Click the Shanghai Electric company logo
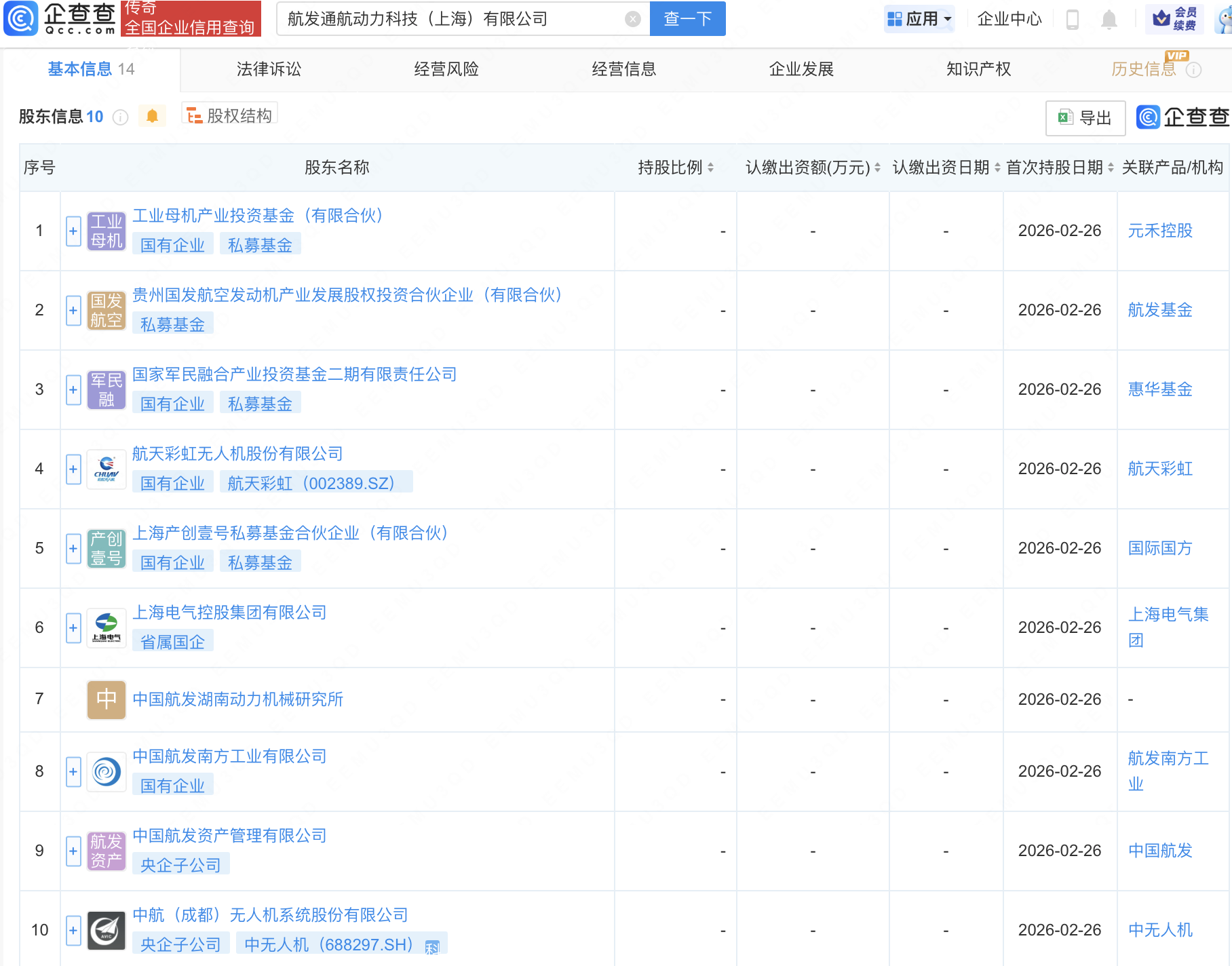 pyautogui.click(x=107, y=627)
